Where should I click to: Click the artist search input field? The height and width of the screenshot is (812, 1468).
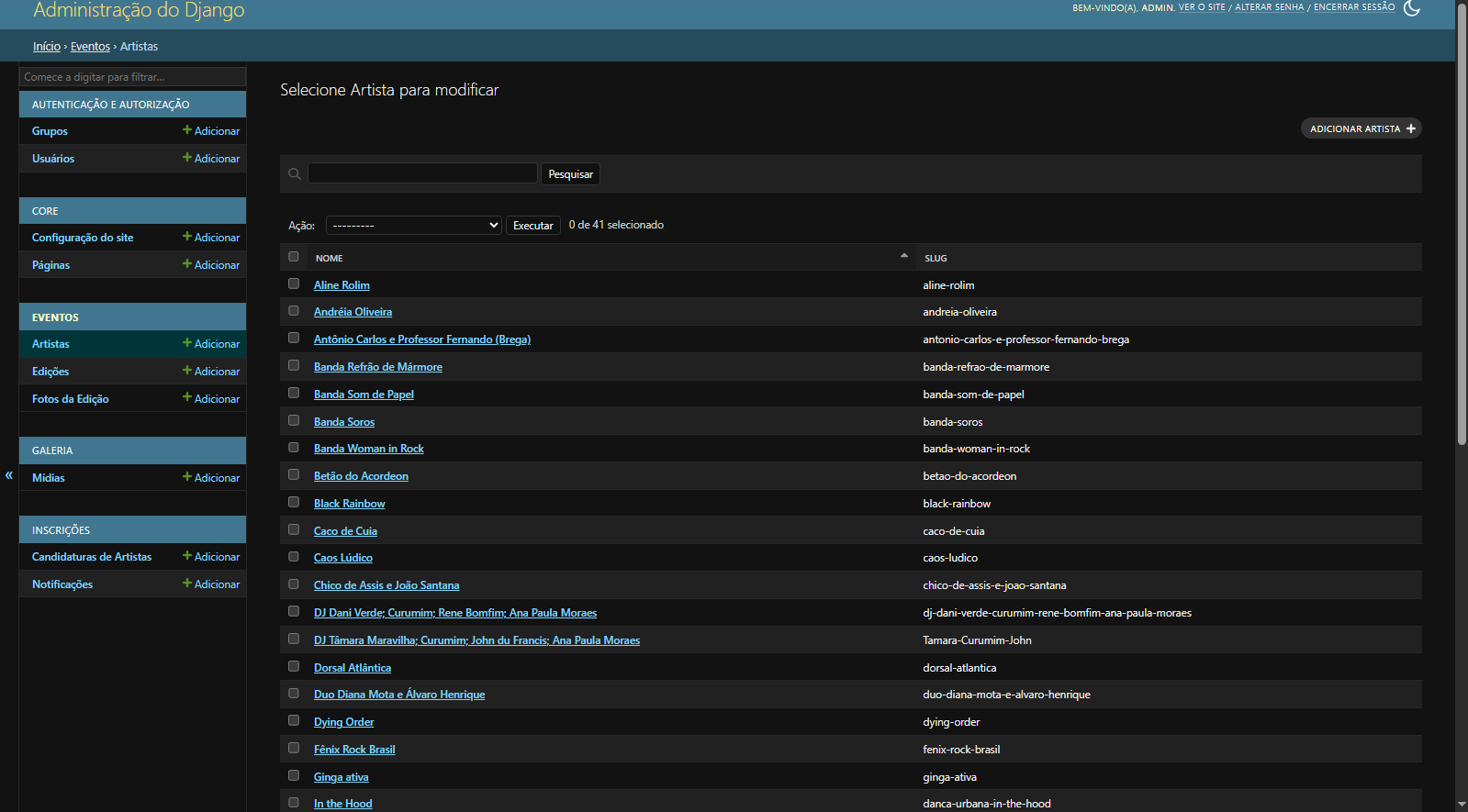422,173
